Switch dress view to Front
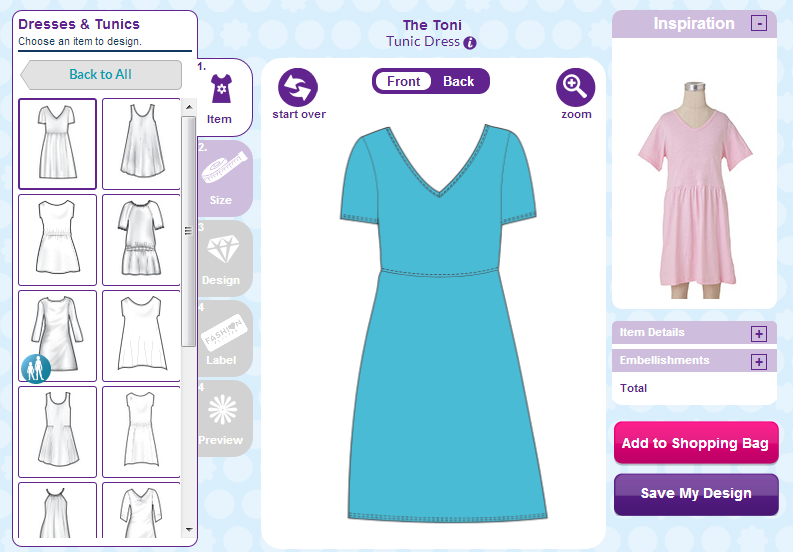 (x=404, y=81)
